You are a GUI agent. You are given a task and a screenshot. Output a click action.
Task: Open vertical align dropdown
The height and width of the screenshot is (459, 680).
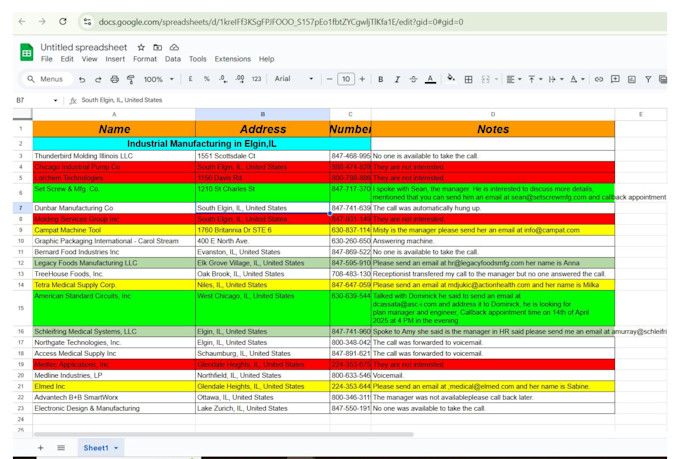click(x=535, y=79)
